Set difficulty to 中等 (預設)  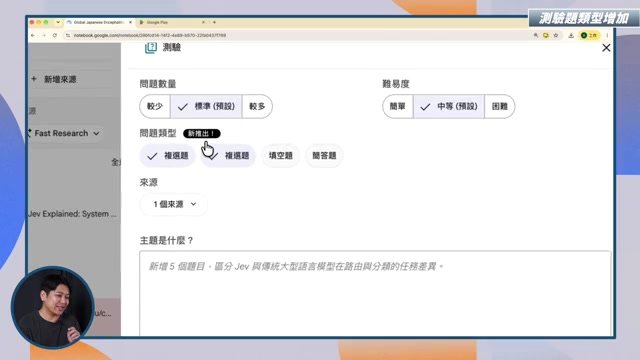click(449, 107)
